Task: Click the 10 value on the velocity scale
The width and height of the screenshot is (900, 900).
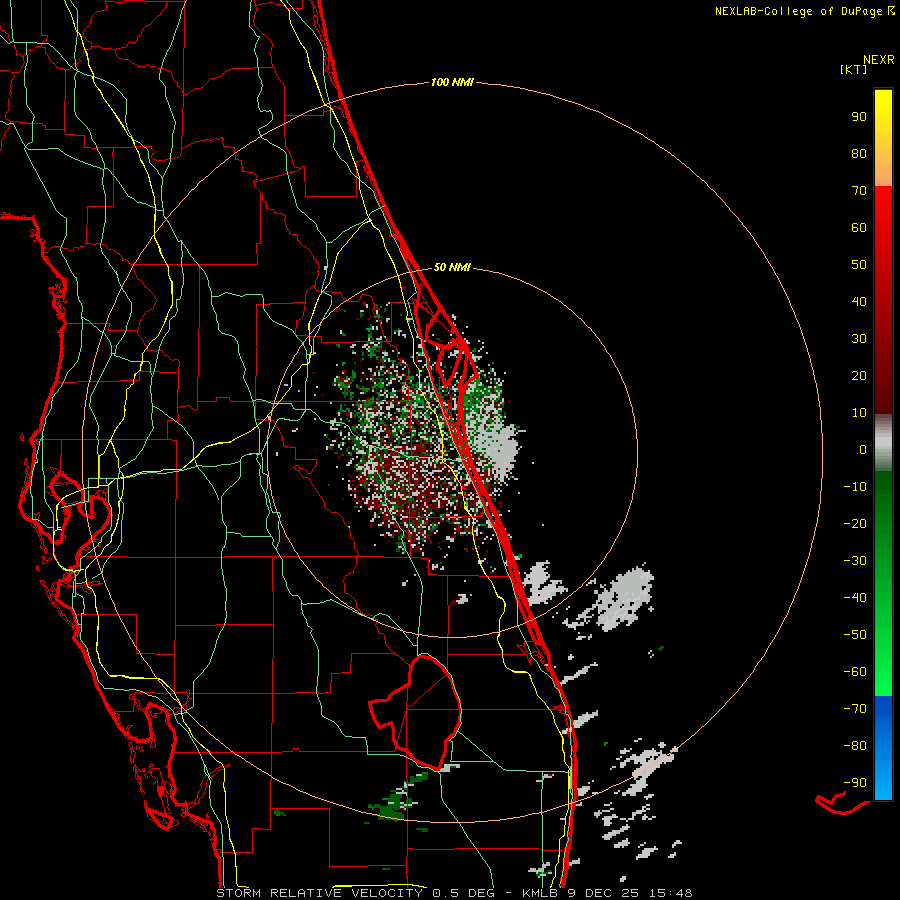Action: pyautogui.click(x=859, y=413)
